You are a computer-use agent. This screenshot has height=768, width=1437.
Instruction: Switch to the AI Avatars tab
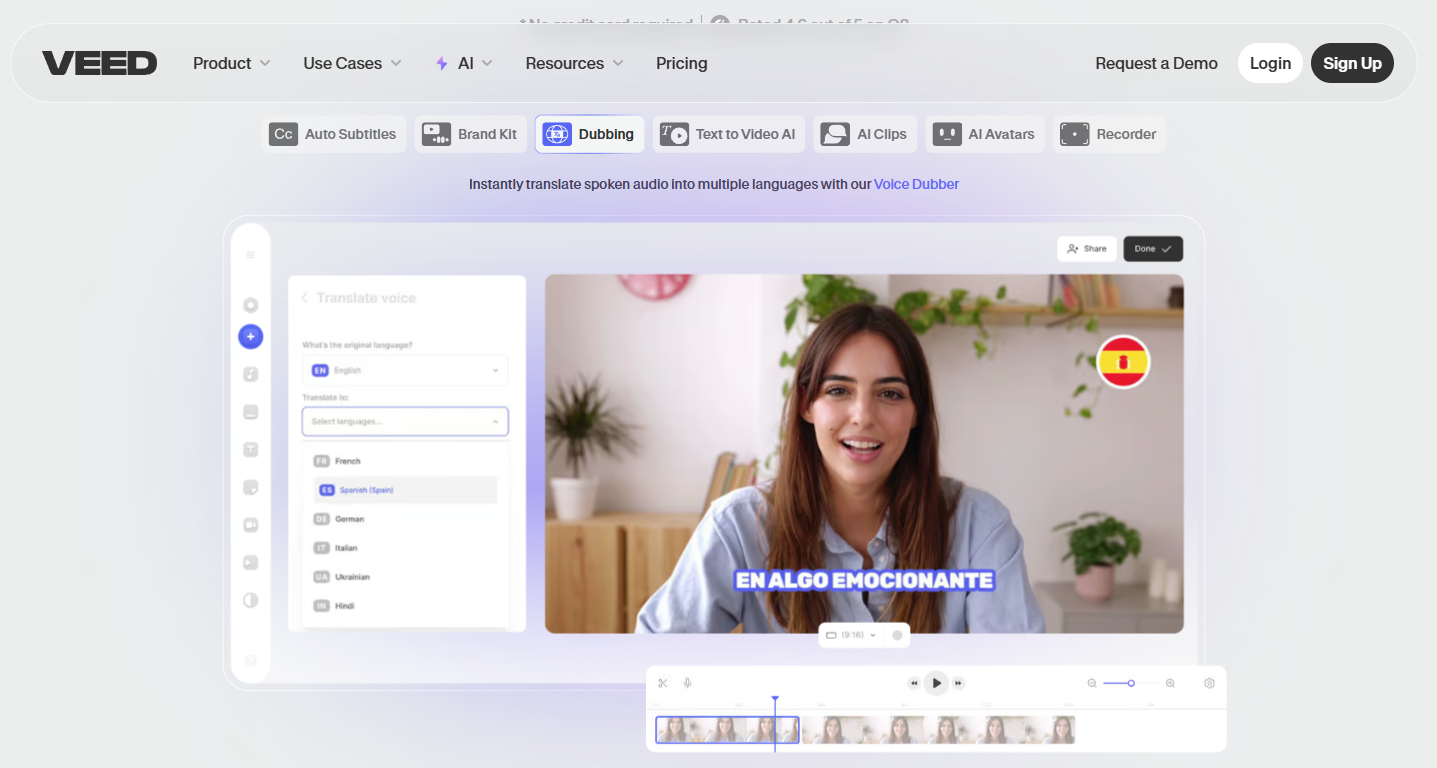(x=984, y=134)
